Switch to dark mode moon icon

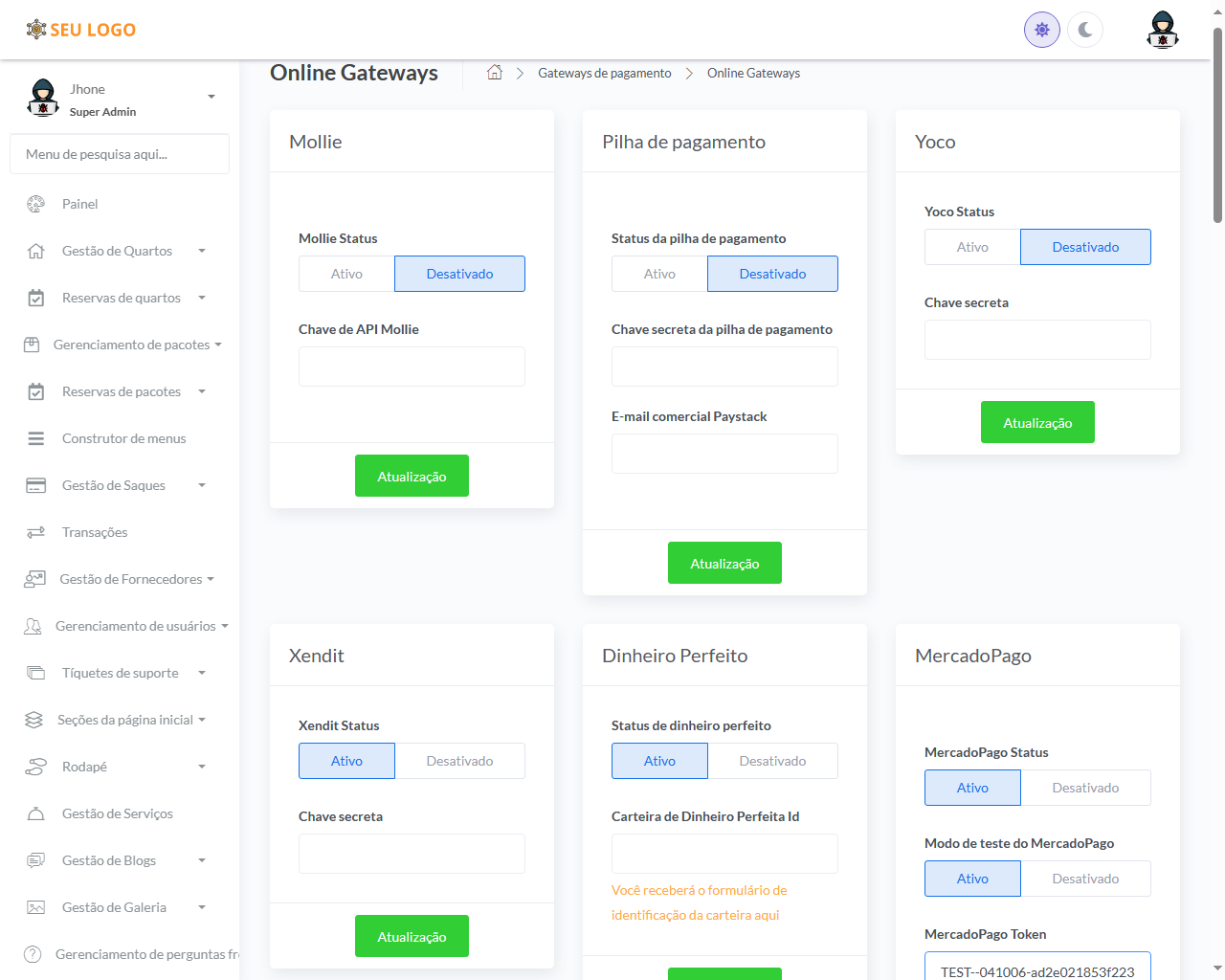click(1085, 30)
